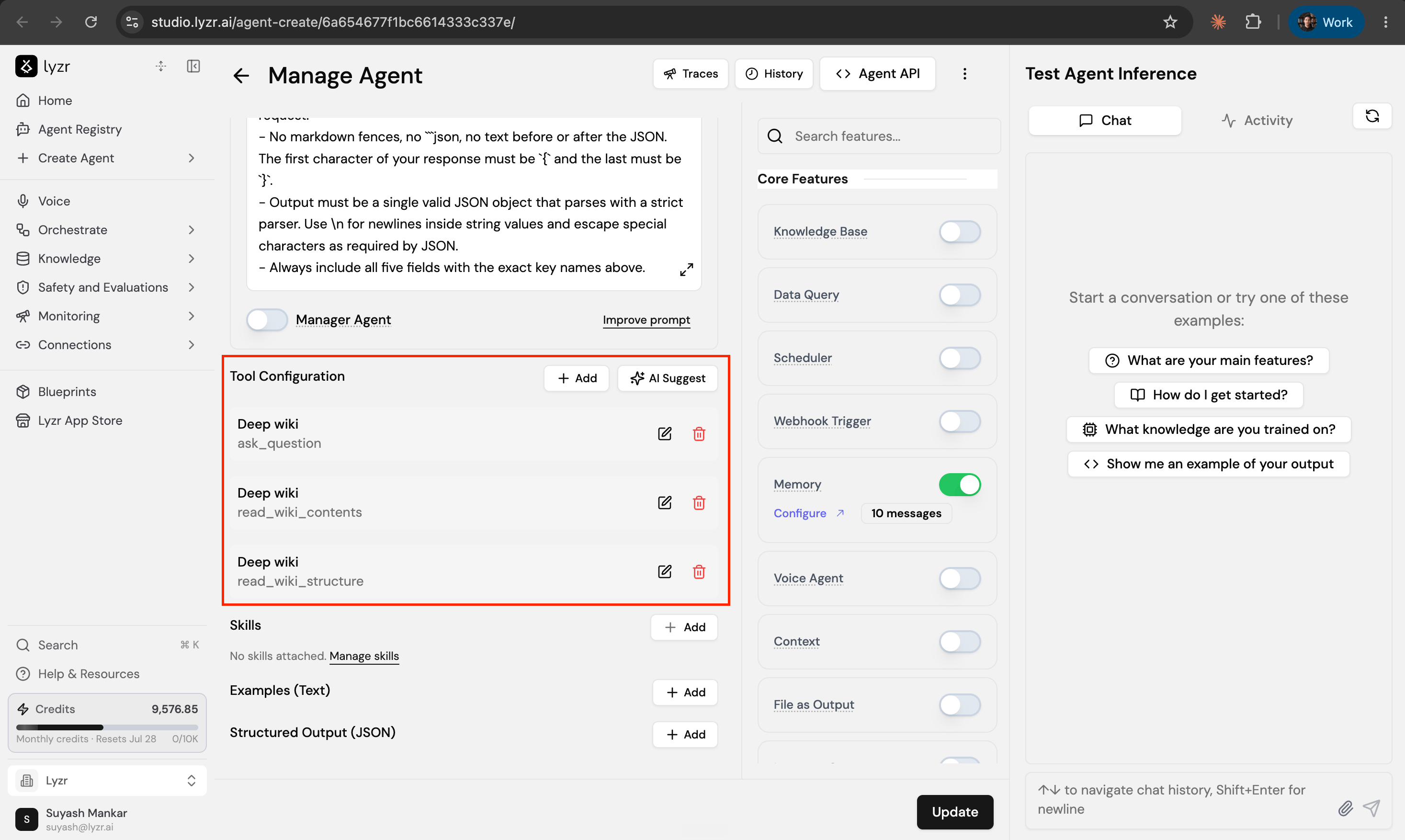The height and width of the screenshot is (840, 1405).
Task: Delete the Deep wiki ask_question tool
Action: [699, 433]
